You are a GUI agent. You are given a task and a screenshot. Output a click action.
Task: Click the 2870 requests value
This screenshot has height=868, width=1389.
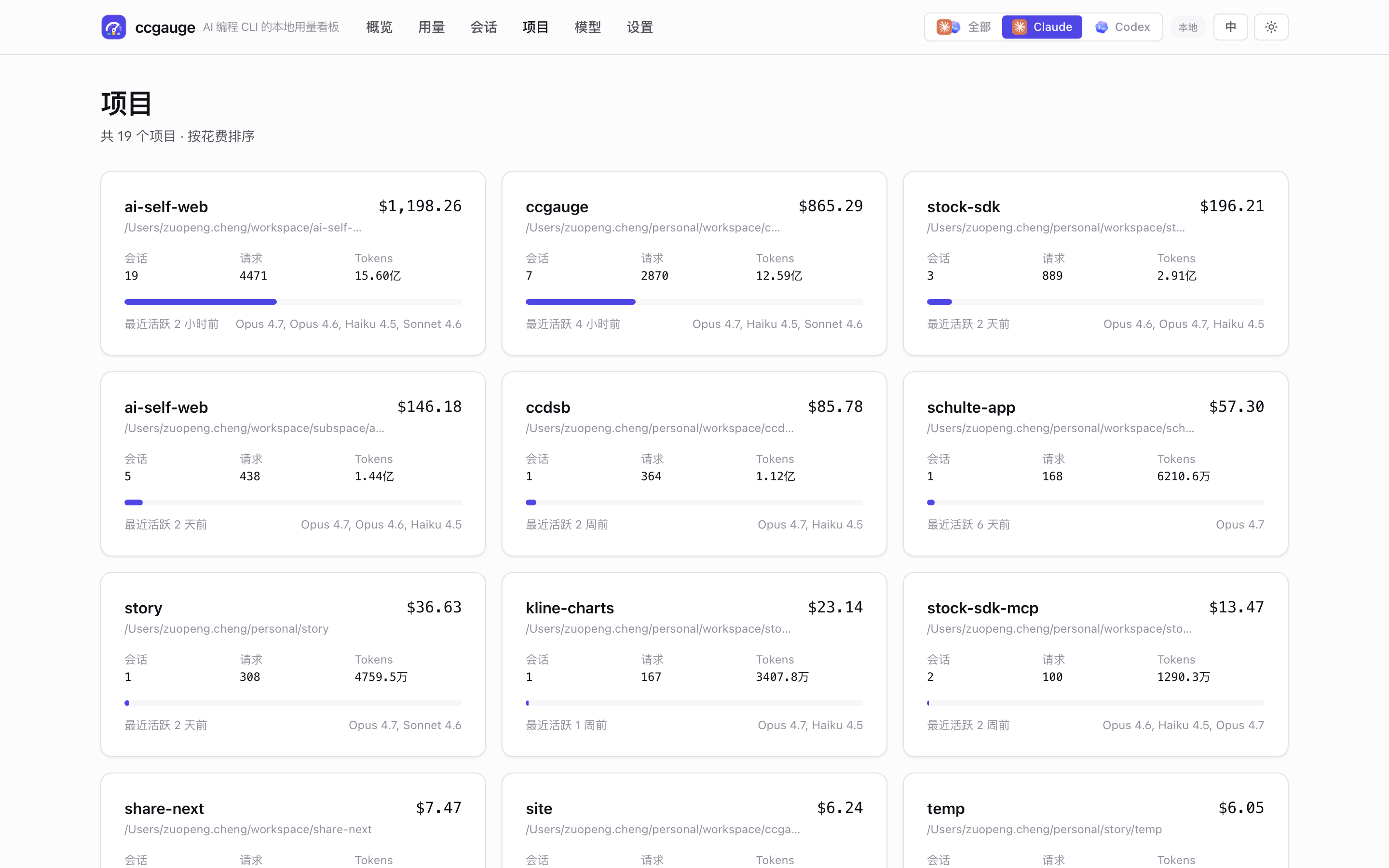(x=654, y=275)
